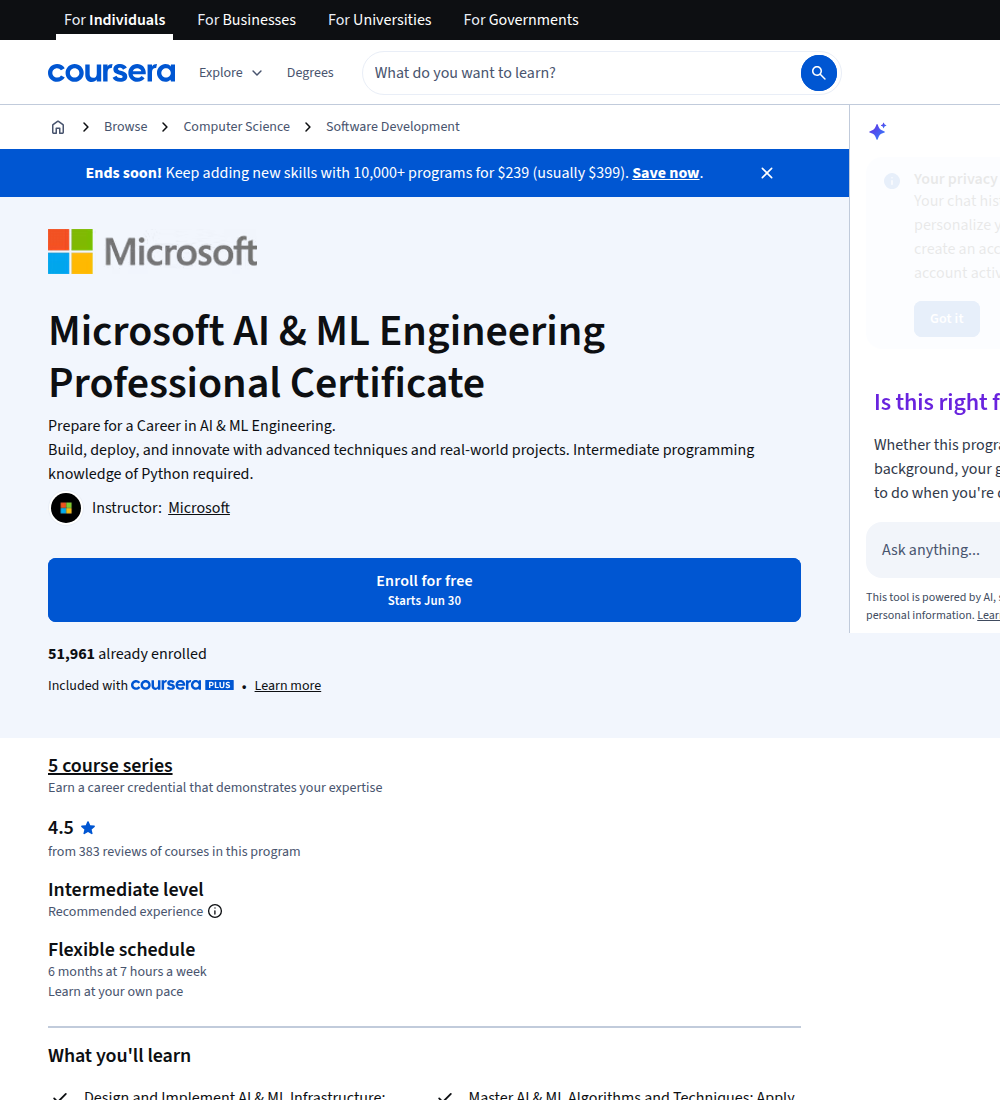Open the Software Development breadcrumb link
This screenshot has height=1100, width=1000.
coord(393,127)
